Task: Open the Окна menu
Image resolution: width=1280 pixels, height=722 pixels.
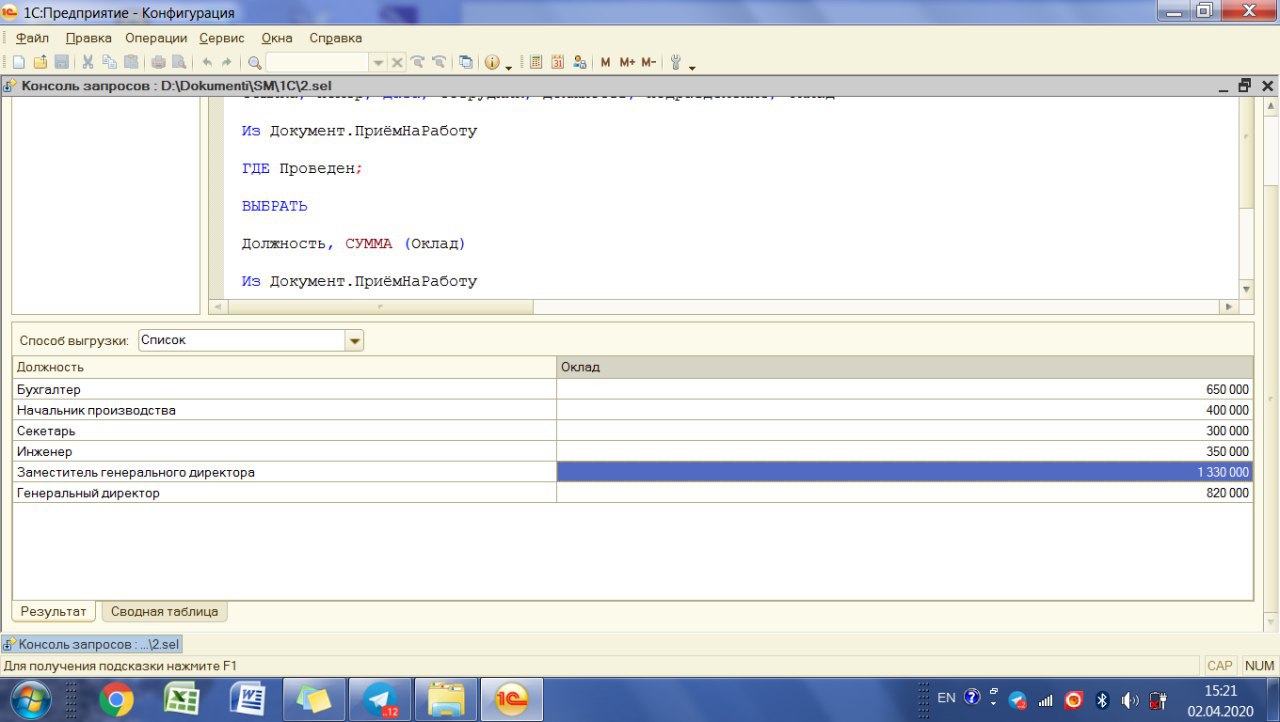Action: point(277,38)
